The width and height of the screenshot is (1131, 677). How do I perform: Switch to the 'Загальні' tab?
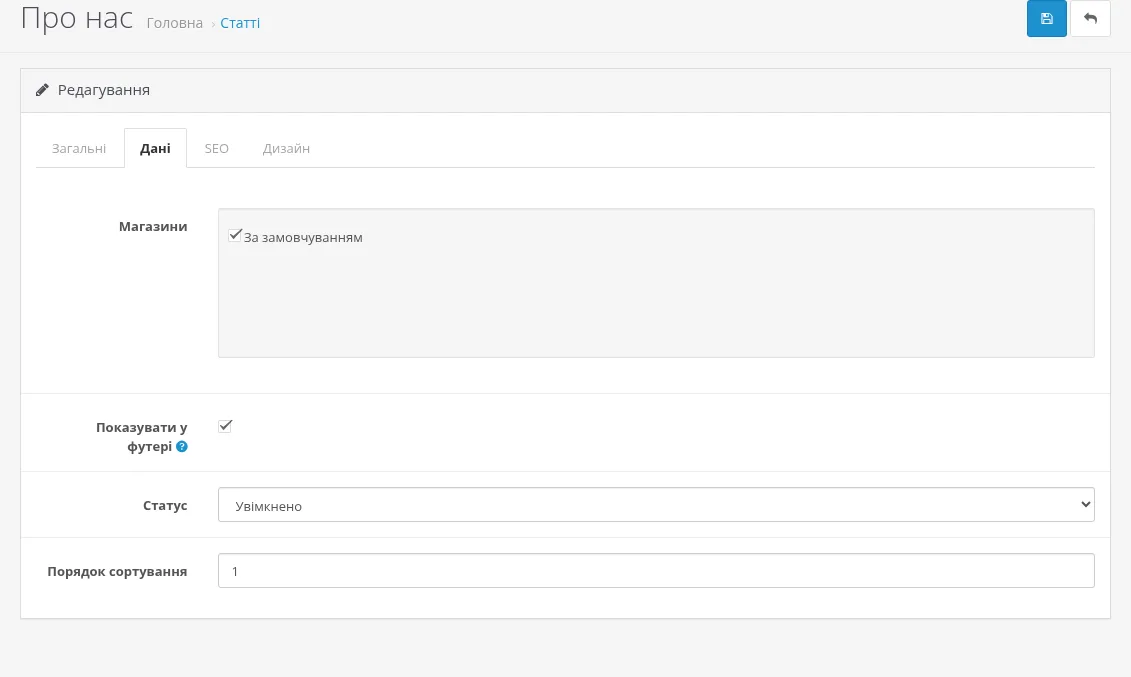click(79, 149)
